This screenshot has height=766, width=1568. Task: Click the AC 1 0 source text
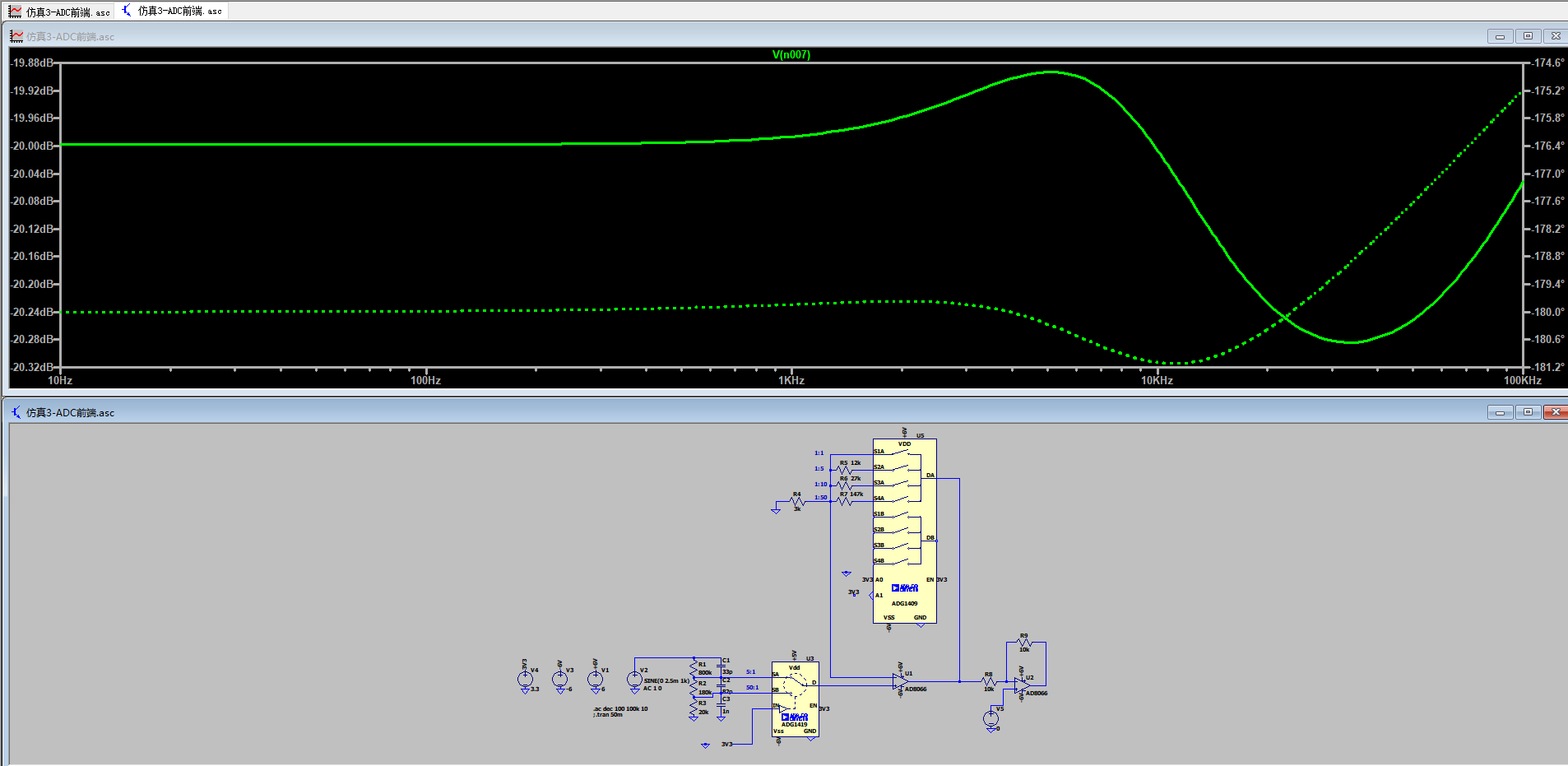(x=652, y=688)
